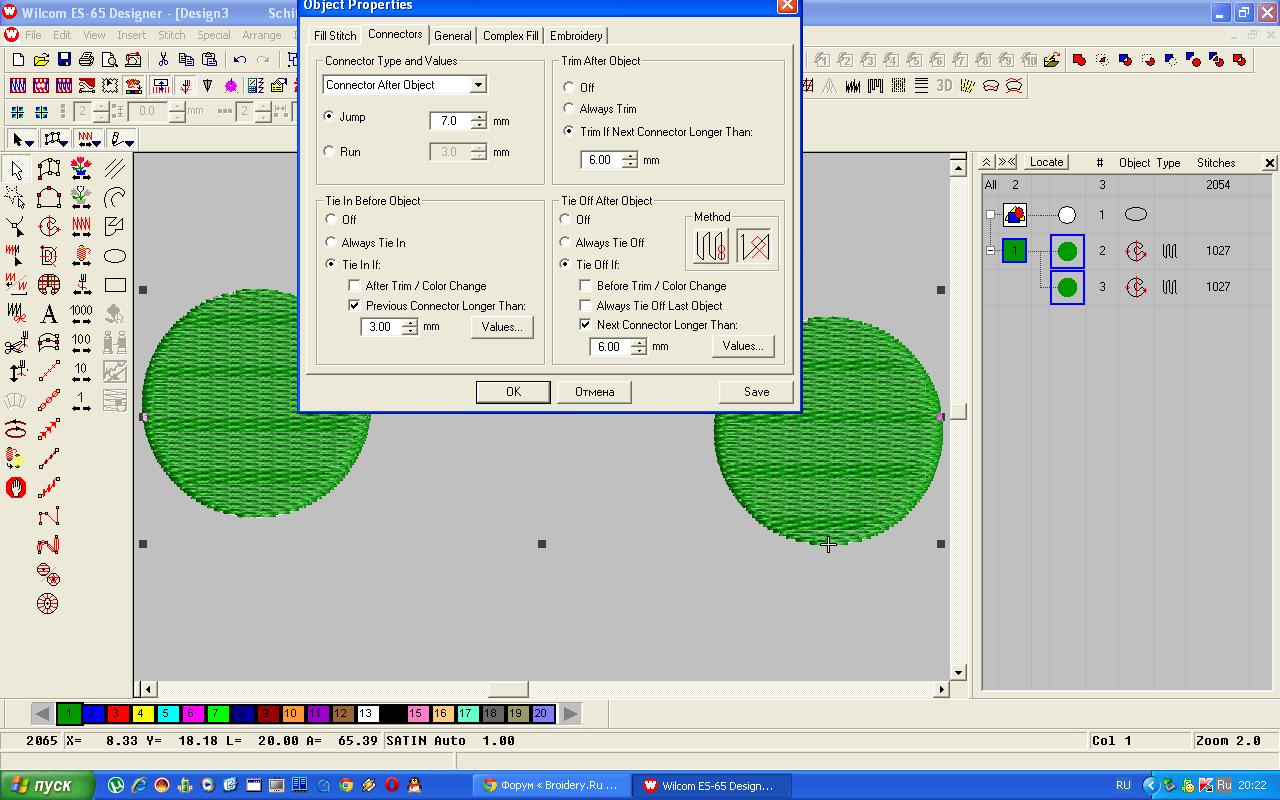
Task: Click the OK button
Action: pos(513,392)
